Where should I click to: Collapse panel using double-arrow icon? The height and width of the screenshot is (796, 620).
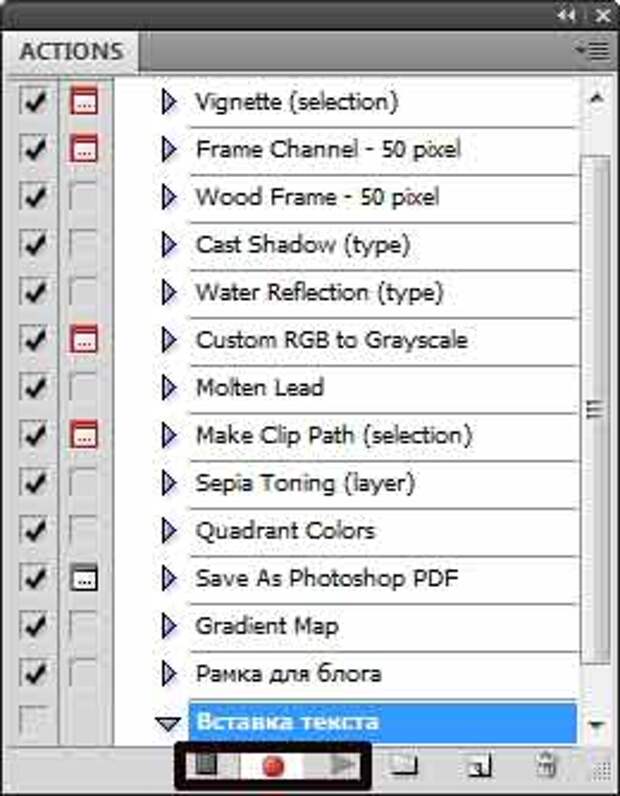(x=566, y=16)
